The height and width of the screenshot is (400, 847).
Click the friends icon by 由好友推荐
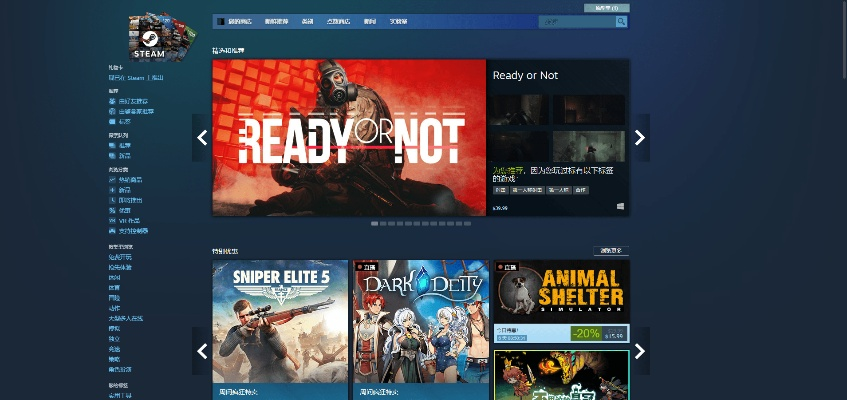point(112,101)
